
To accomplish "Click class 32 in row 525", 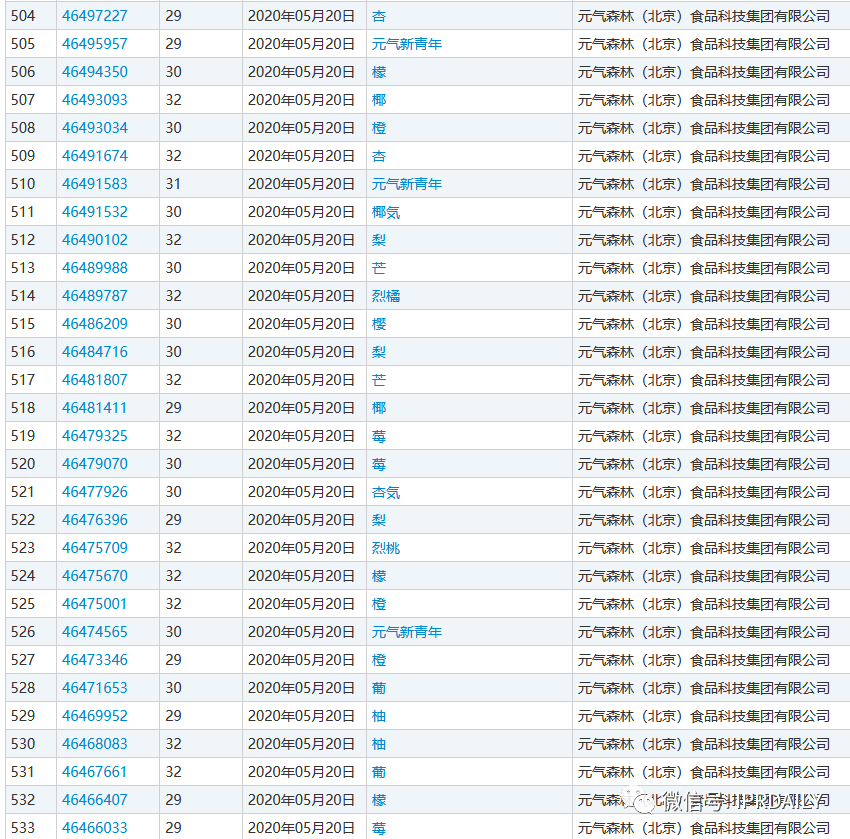I will [173, 604].
